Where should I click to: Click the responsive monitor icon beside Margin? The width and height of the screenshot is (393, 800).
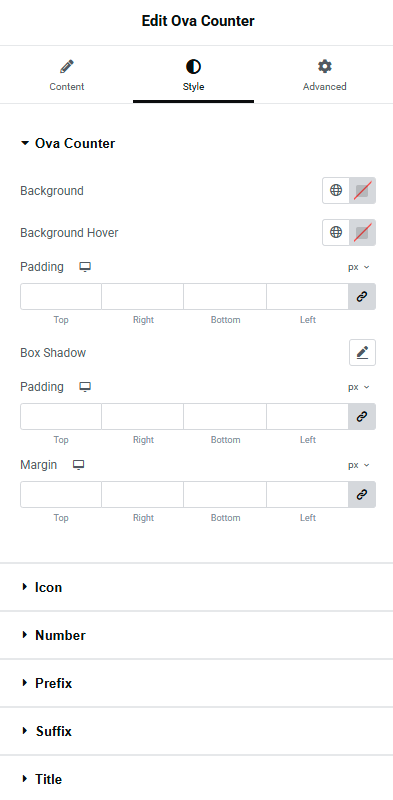[78, 465]
